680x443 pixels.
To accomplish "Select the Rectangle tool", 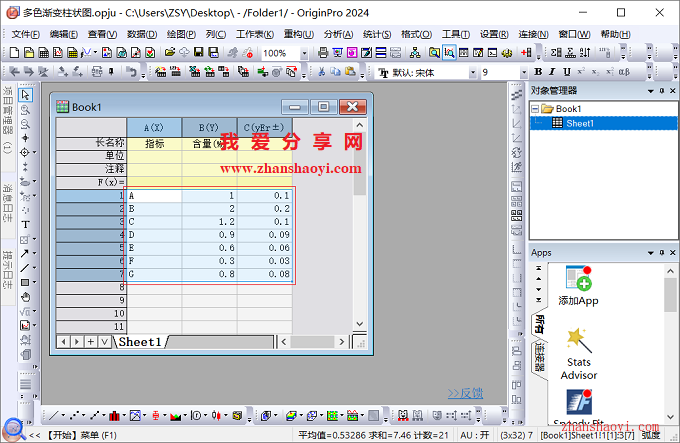I will pos(25,283).
